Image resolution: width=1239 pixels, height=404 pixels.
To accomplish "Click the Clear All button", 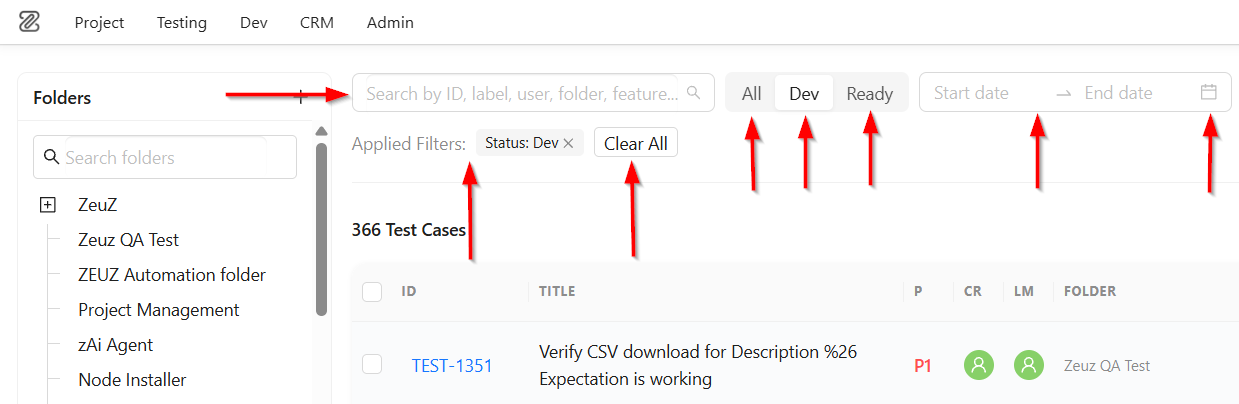I will 636,143.
